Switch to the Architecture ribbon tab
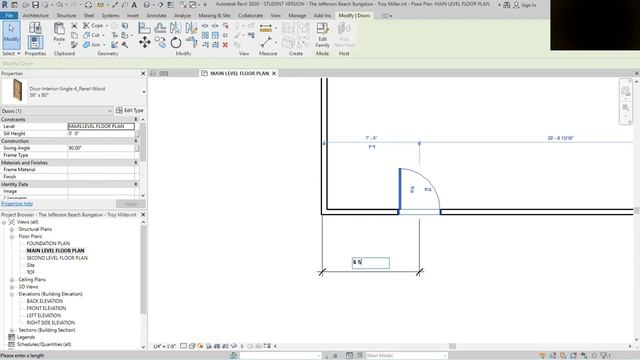This screenshot has width=640, height=360. (36, 16)
